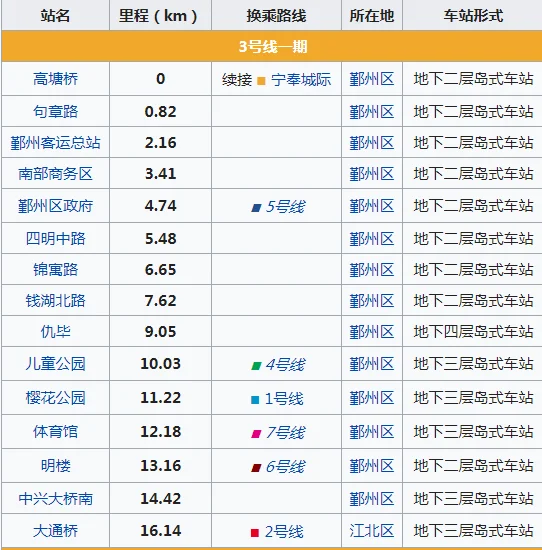Select 地下四层岛式车站 in 仇毕 row

(x=473, y=332)
